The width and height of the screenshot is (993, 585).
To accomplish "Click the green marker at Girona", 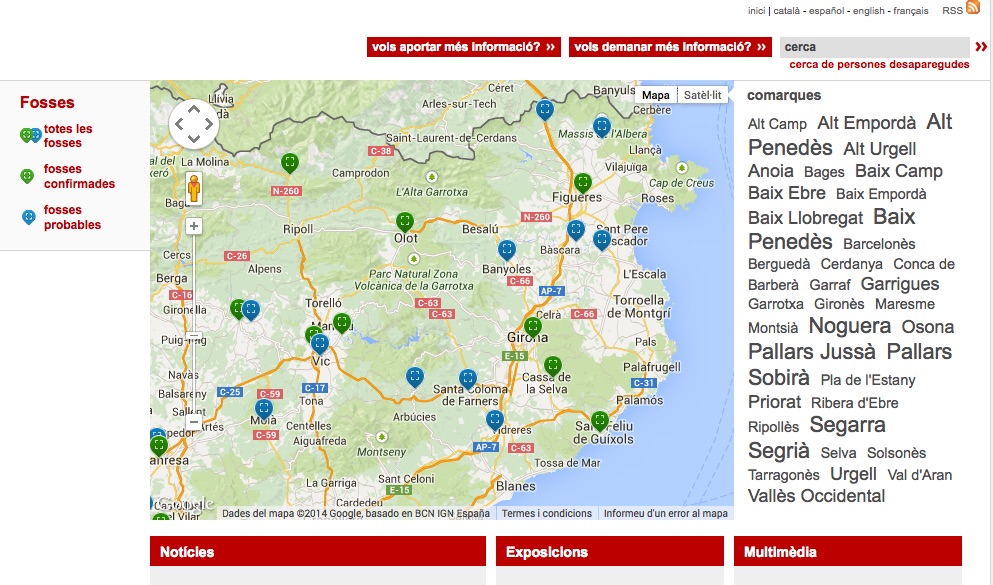I will (533, 327).
